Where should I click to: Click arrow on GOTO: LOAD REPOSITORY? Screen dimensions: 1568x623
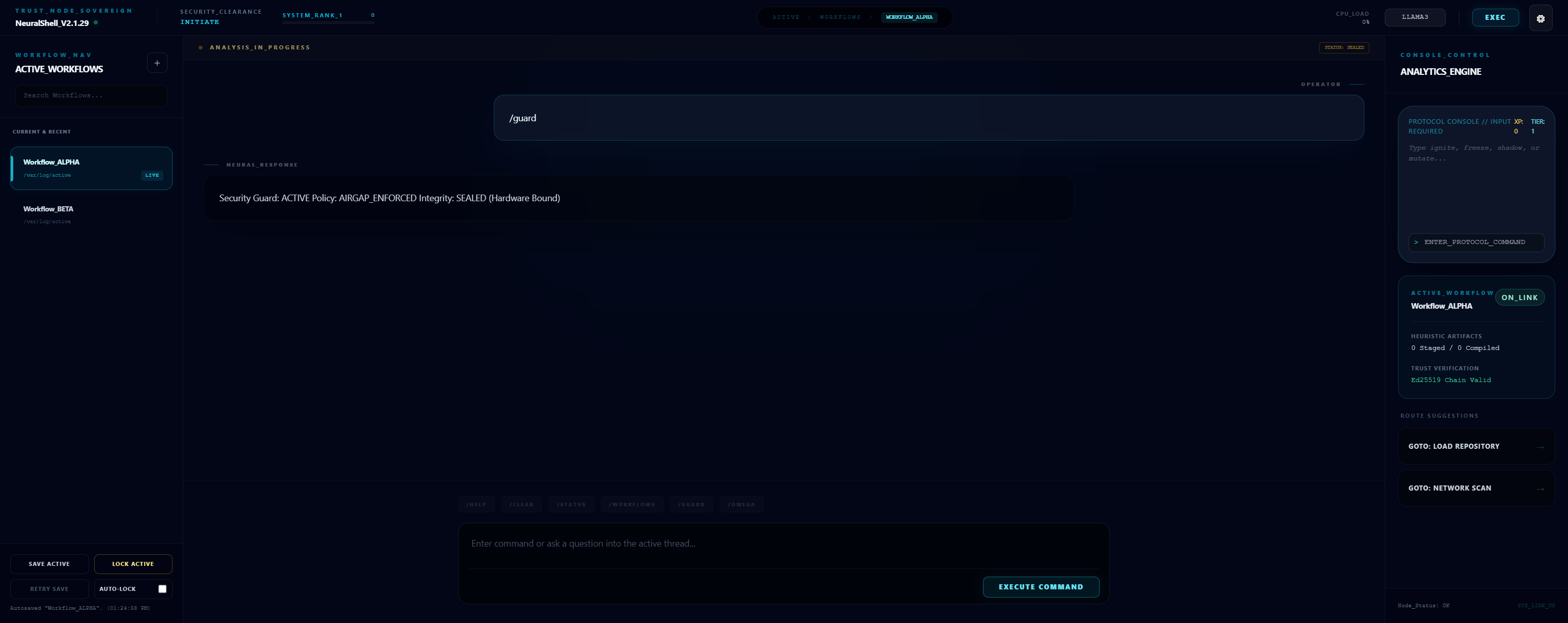click(1540, 447)
